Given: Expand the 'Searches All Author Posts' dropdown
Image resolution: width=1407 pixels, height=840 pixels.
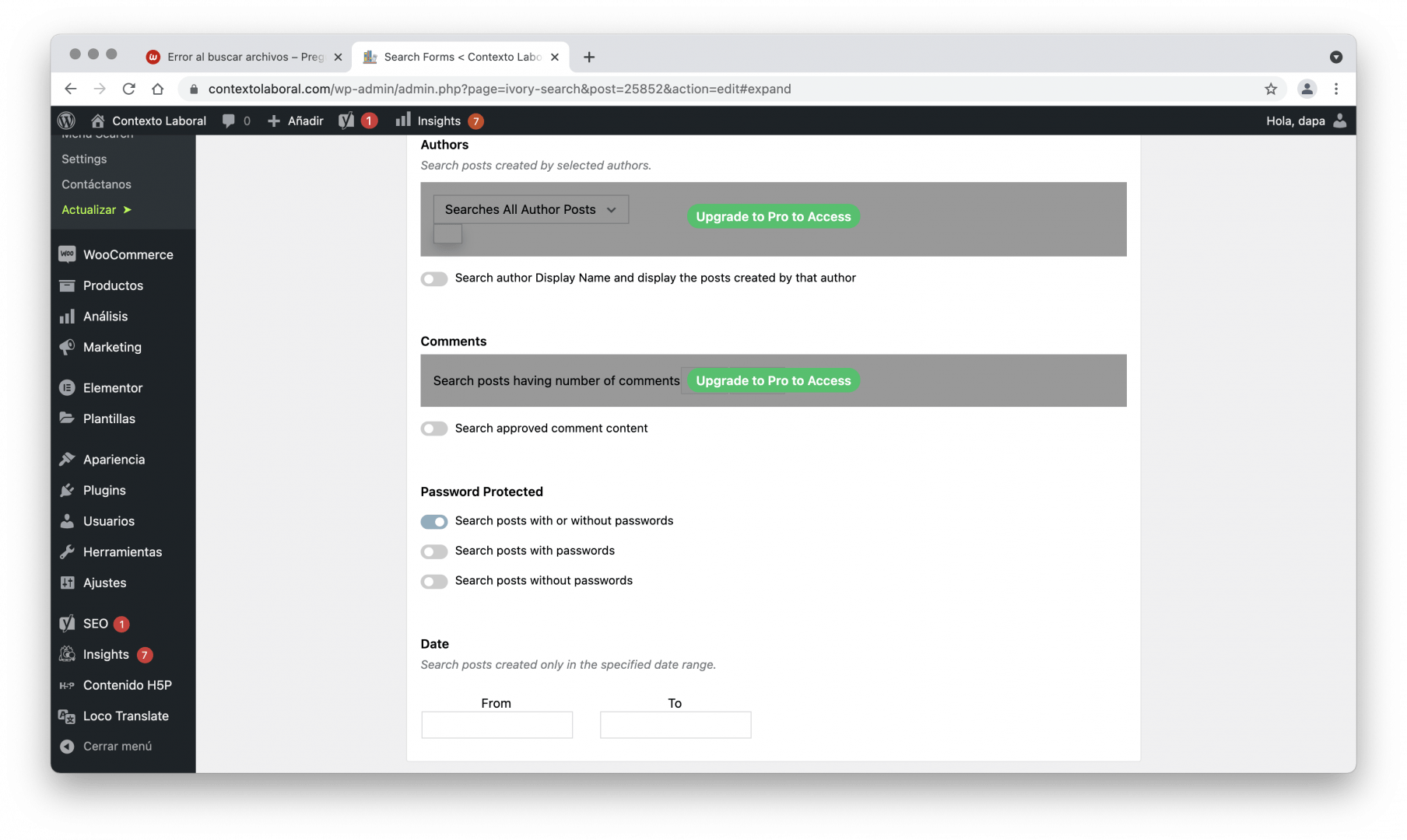Looking at the screenshot, I should [x=531, y=209].
